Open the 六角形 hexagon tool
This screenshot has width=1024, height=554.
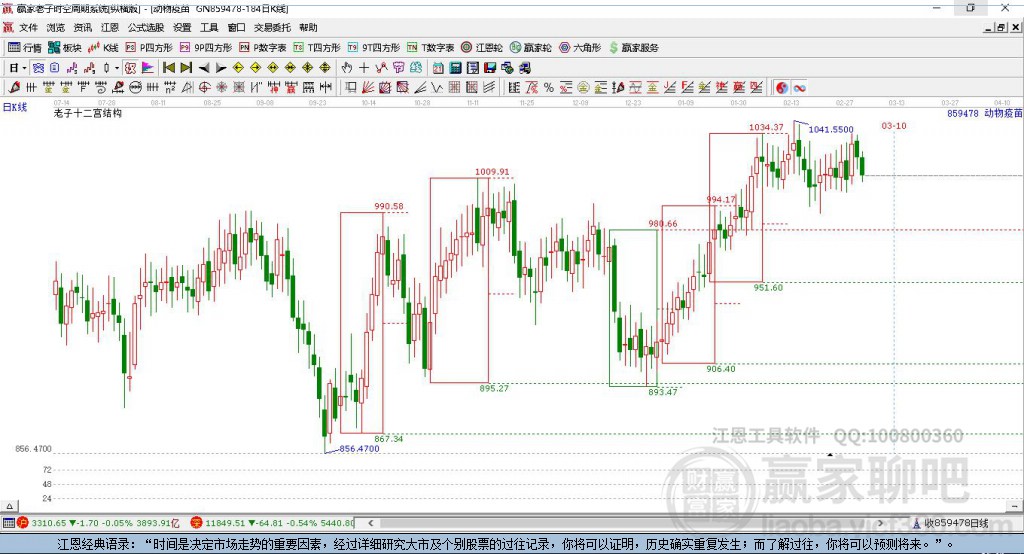click(x=580, y=48)
